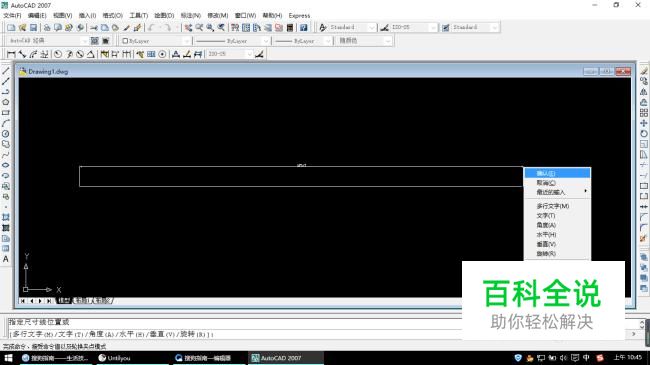Select the Erase tool in the Modify toolbar

(644, 71)
